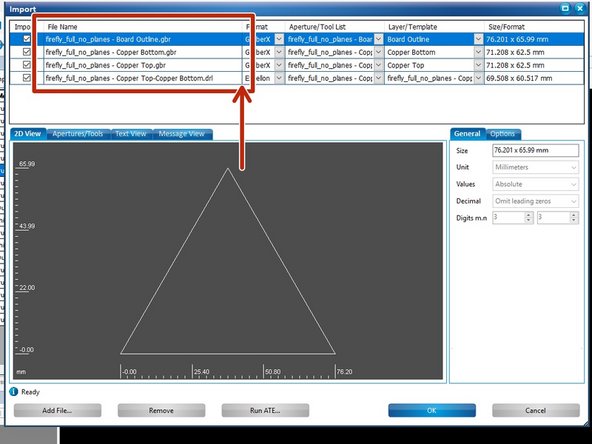Open Aperture list dropdown for Copper Top row
Screen dimensions: 592x444
point(379,65)
